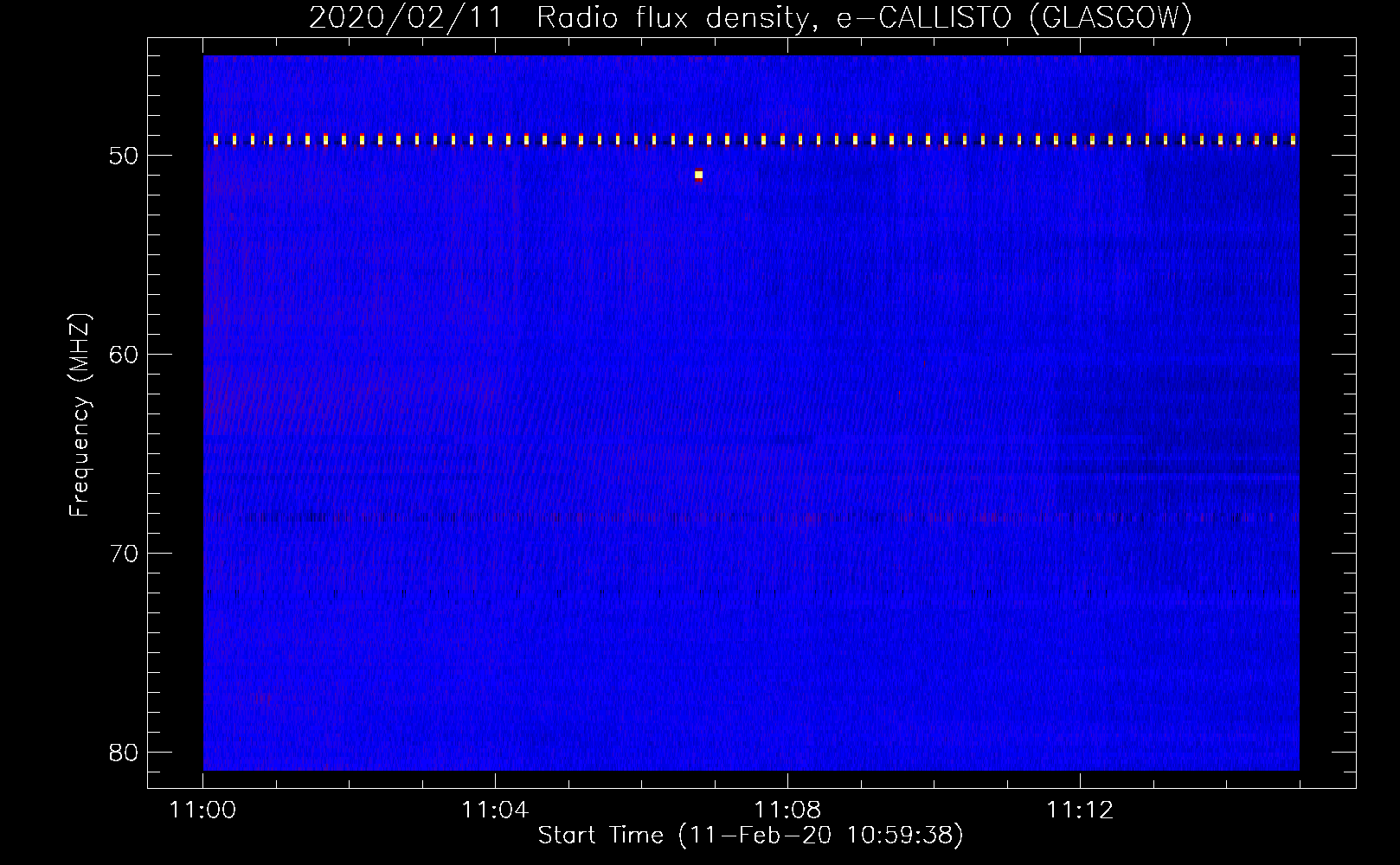Image resolution: width=1400 pixels, height=865 pixels.
Task: Click the '11:00' time tick label
Action: 203,811
